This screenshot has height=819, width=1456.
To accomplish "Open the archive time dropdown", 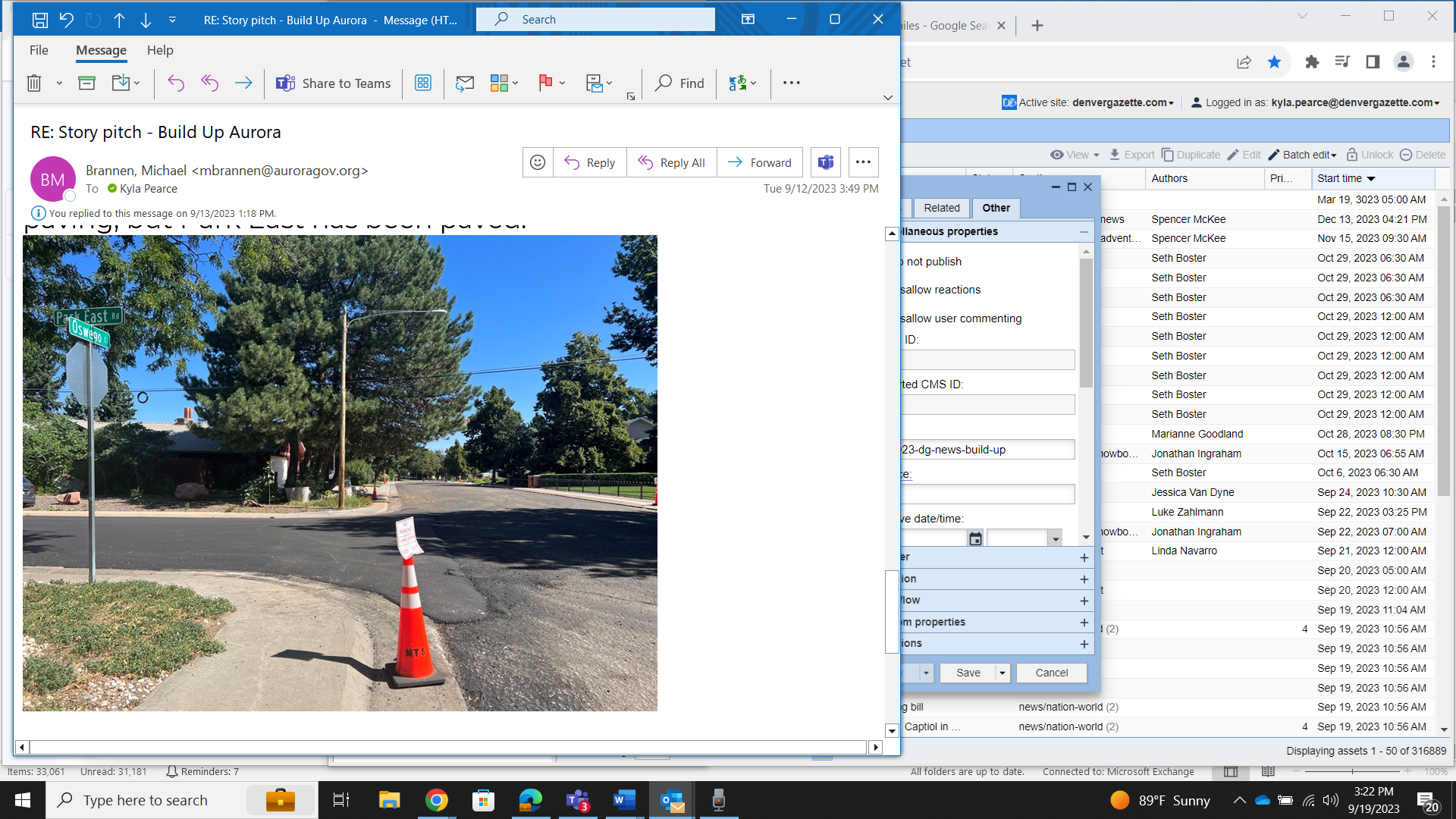I will (x=1055, y=538).
